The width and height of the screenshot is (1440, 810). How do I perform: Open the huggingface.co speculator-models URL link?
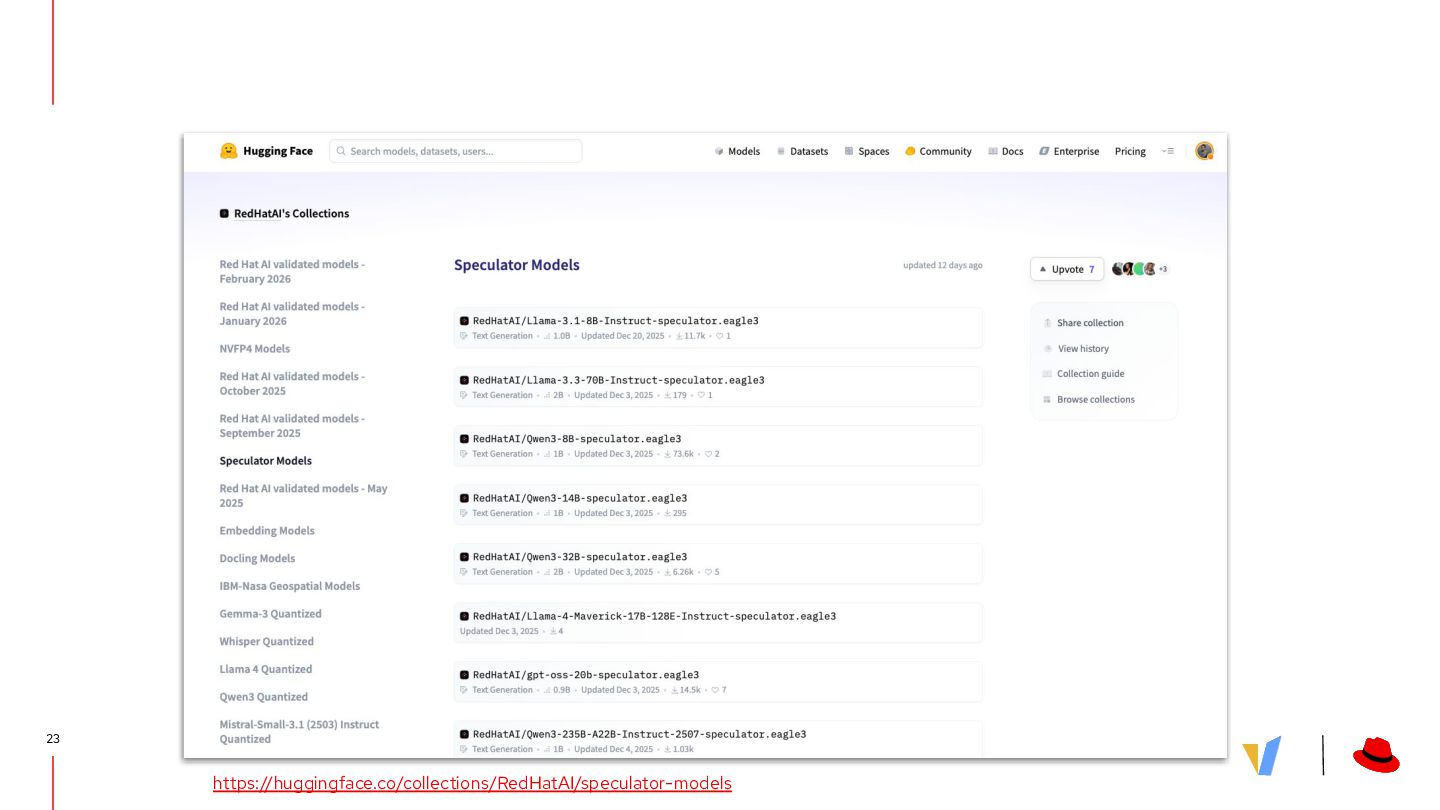click(x=472, y=784)
